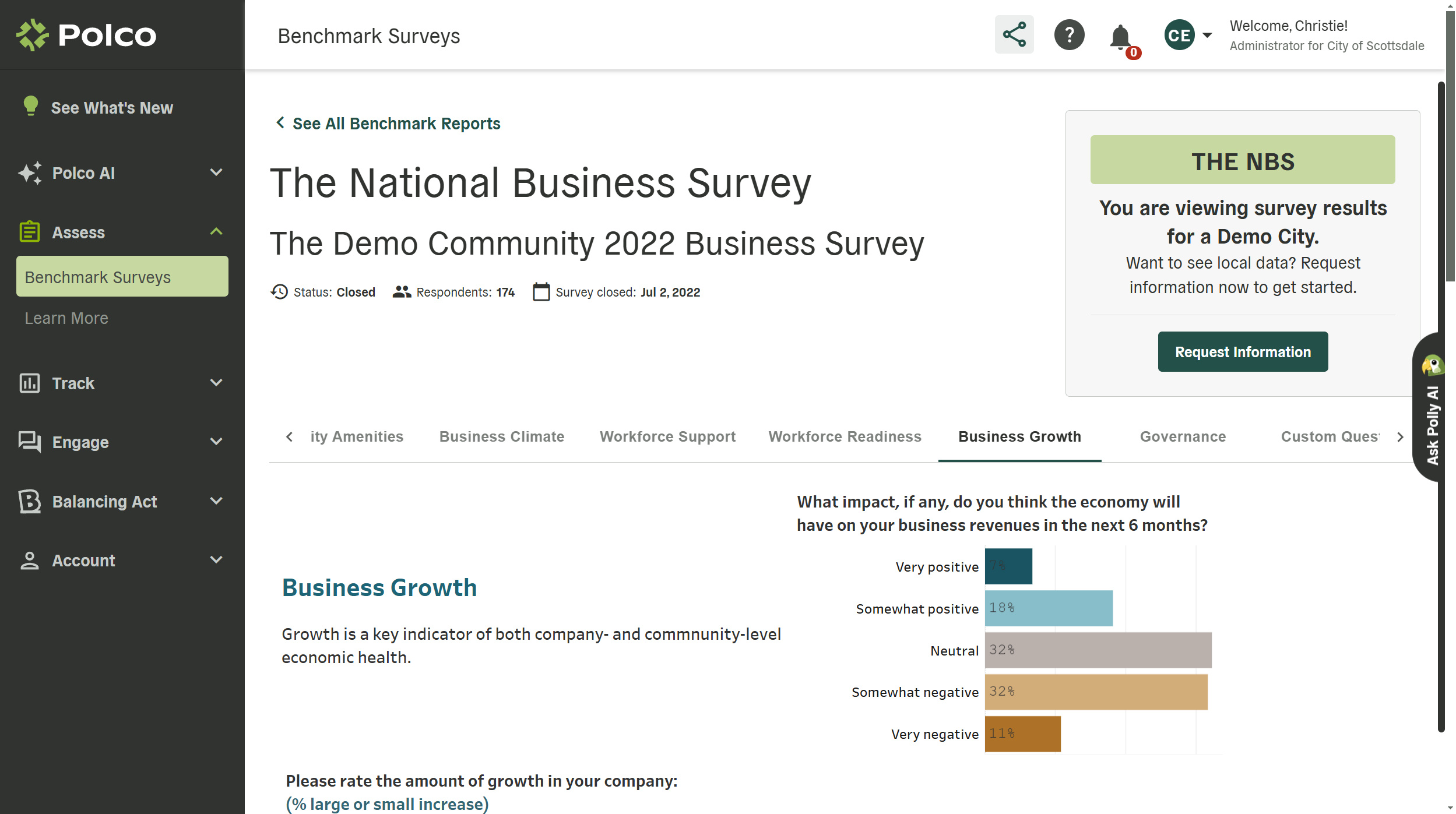Screen dimensions: 1456x814
Task: Expand the Balancing Act menu chevron
Action: (x=216, y=501)
